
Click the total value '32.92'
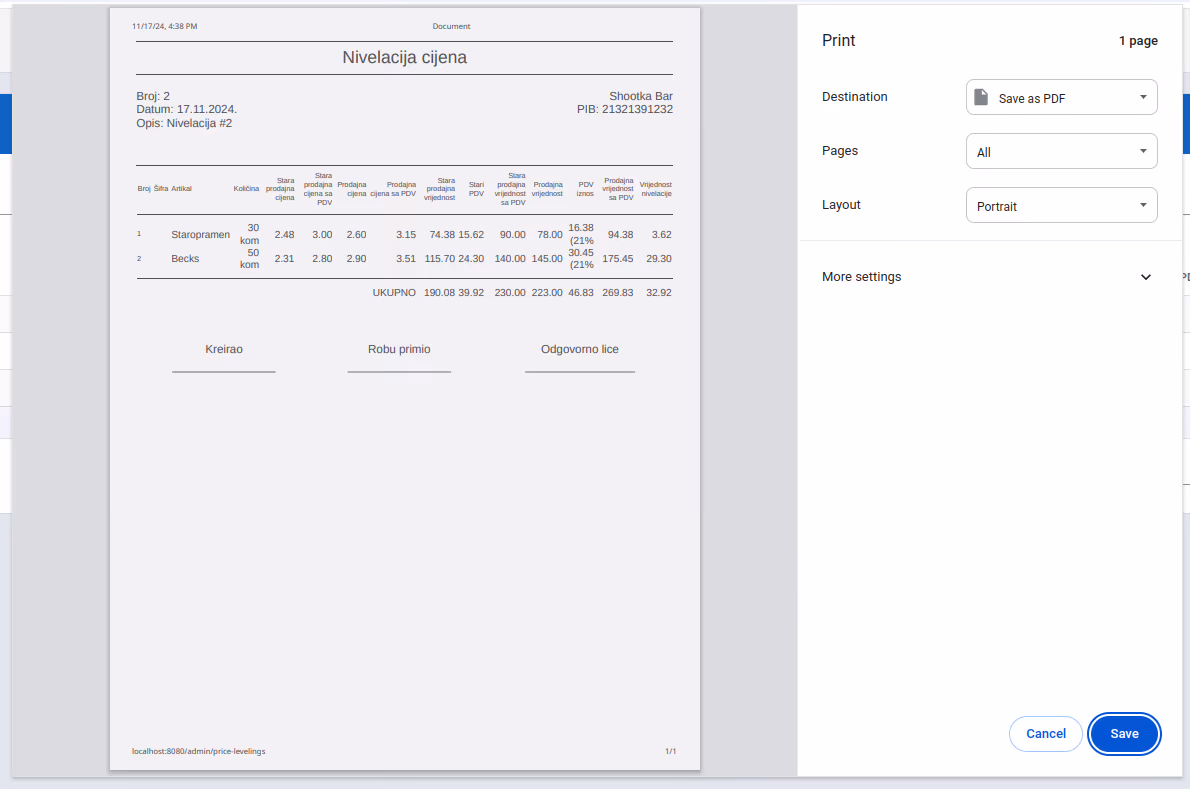(659, 293)
